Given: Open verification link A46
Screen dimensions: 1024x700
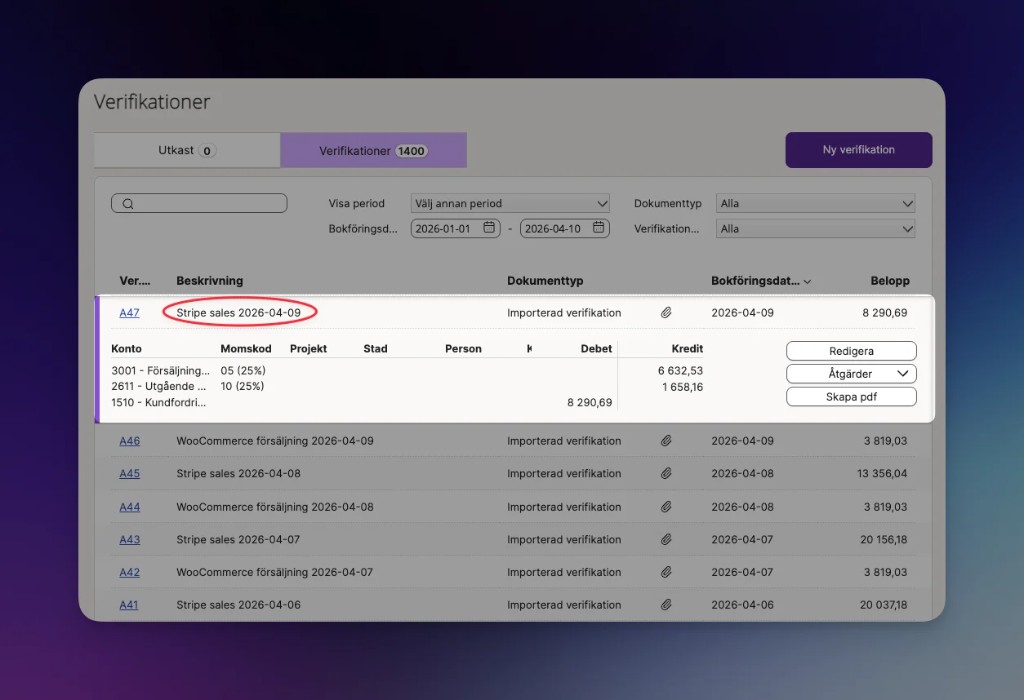Looking at the screenshot, I should pos(130,441).
